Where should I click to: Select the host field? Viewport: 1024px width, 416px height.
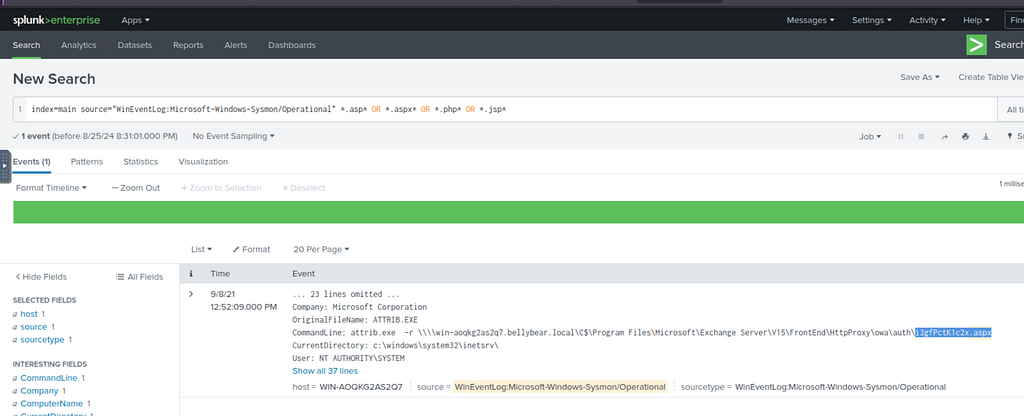[29, 313]
